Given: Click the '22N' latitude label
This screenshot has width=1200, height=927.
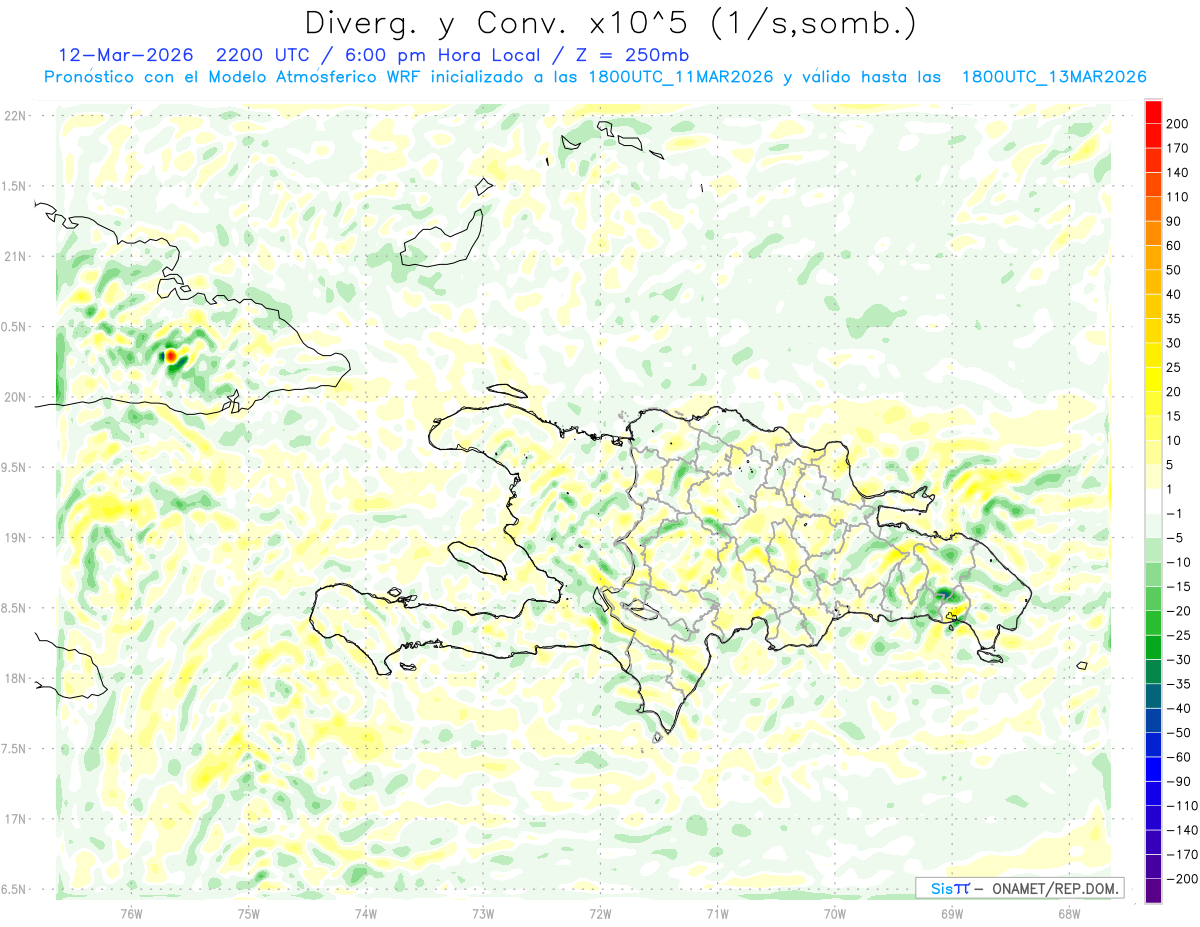Looking at the screenshot, I should tap(15, 116).
